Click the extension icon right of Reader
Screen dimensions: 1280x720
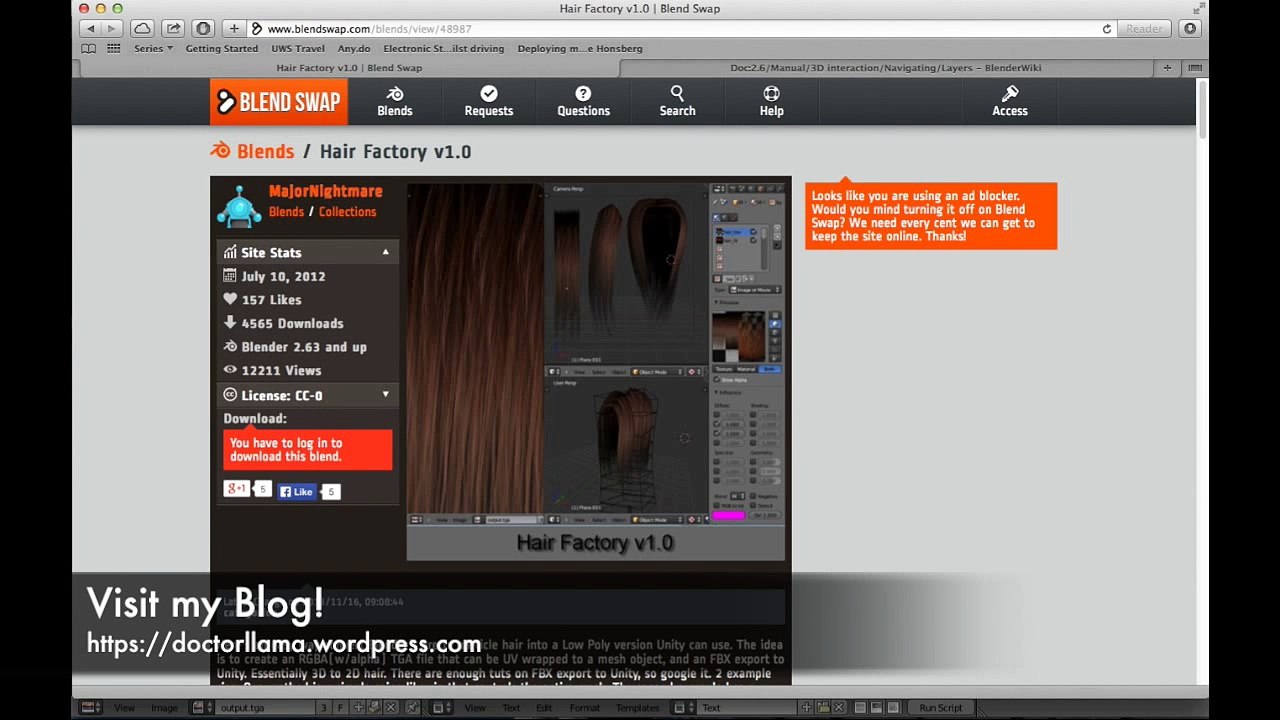pyautogui.click(x=1190, y=29)
